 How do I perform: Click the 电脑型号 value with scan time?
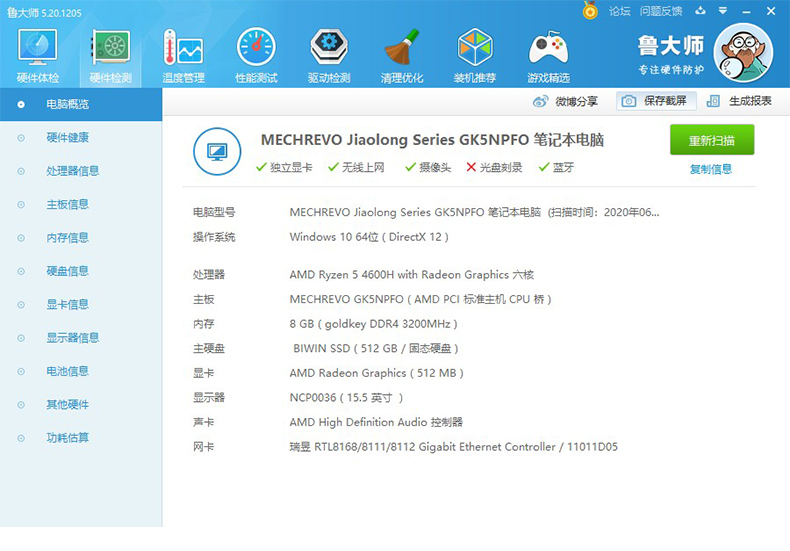(x=474, y=212)
